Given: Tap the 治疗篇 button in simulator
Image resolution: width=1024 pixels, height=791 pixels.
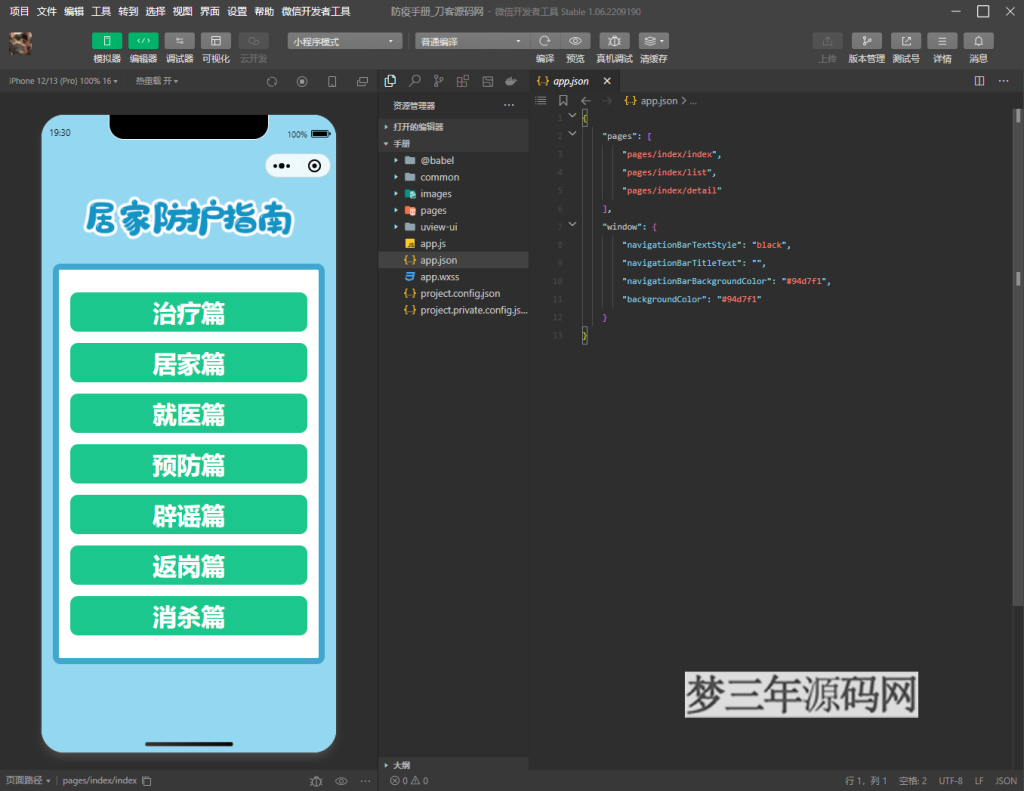Looking at the screenshot, I should click(x=188, y=312).
